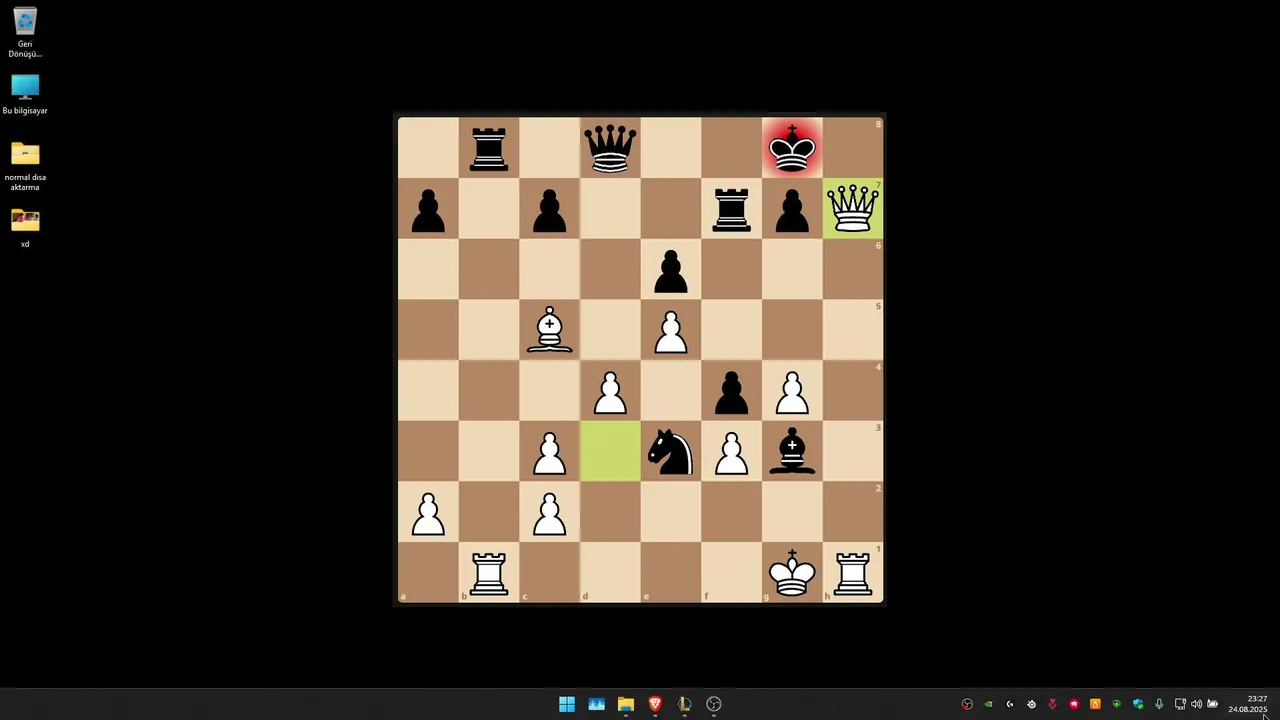Select the white queen on h7
Screen dimensions: 1280x720
[x=853, y=209]
